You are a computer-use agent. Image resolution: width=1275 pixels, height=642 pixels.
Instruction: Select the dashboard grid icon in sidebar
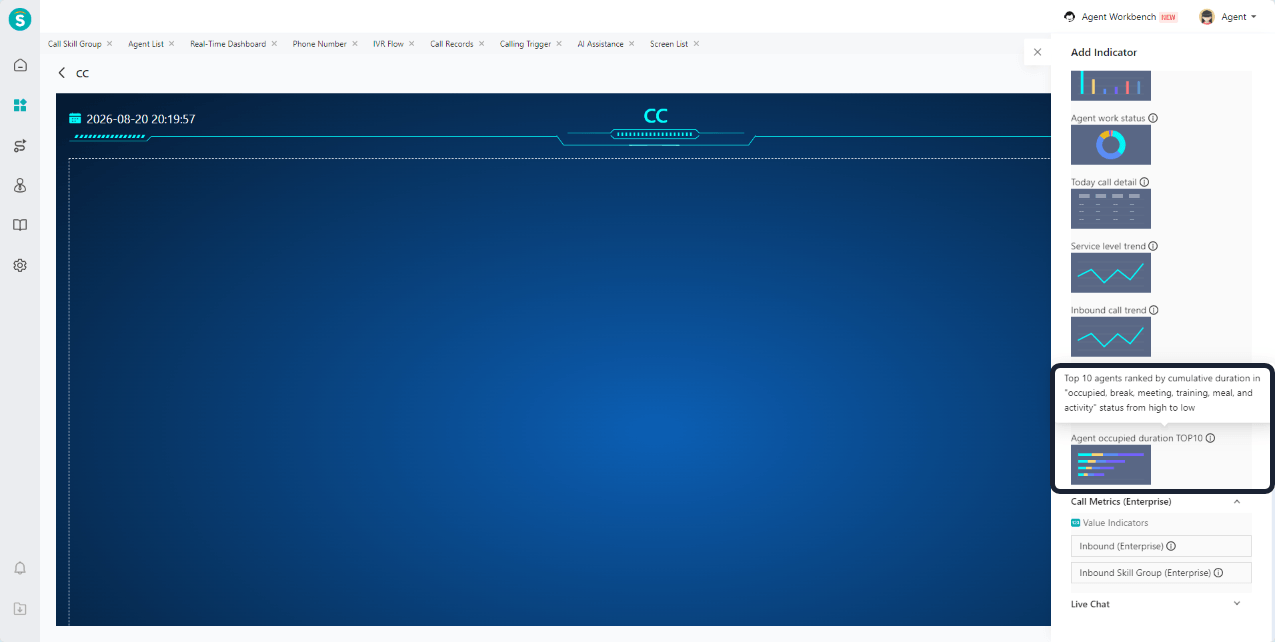(x=20, y=105)
